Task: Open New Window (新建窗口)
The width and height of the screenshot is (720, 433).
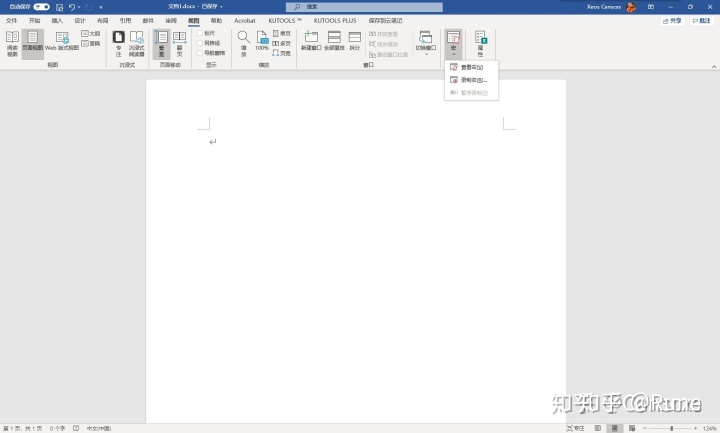Action: [x=311, y=41]
